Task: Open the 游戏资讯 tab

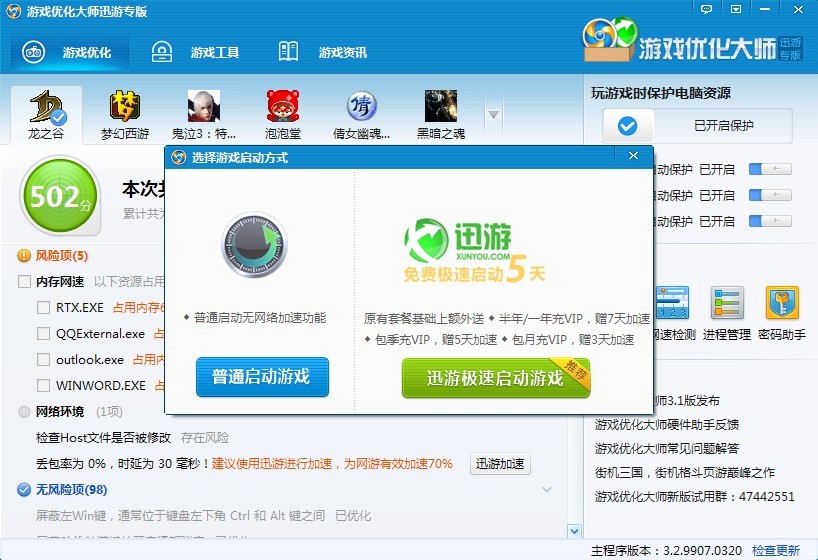Action: [323, 52]
